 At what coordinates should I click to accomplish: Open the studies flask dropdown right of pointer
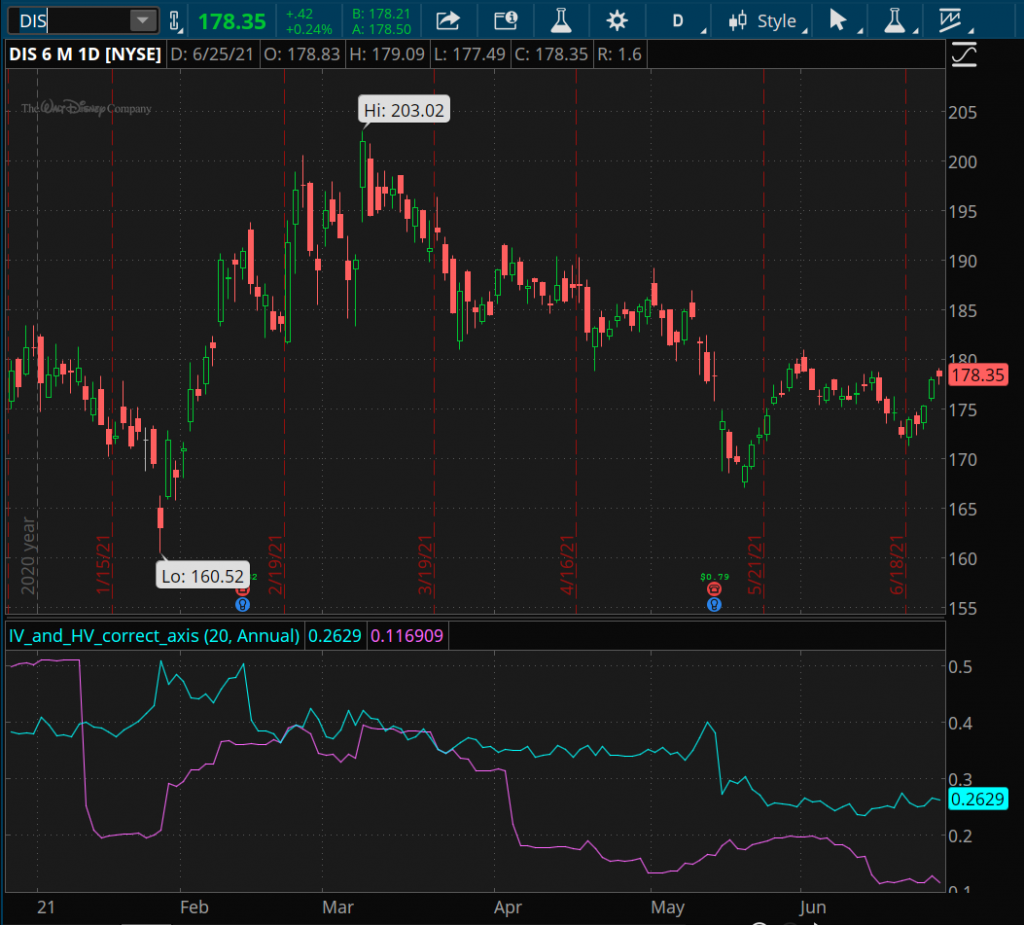coord(897,21)
